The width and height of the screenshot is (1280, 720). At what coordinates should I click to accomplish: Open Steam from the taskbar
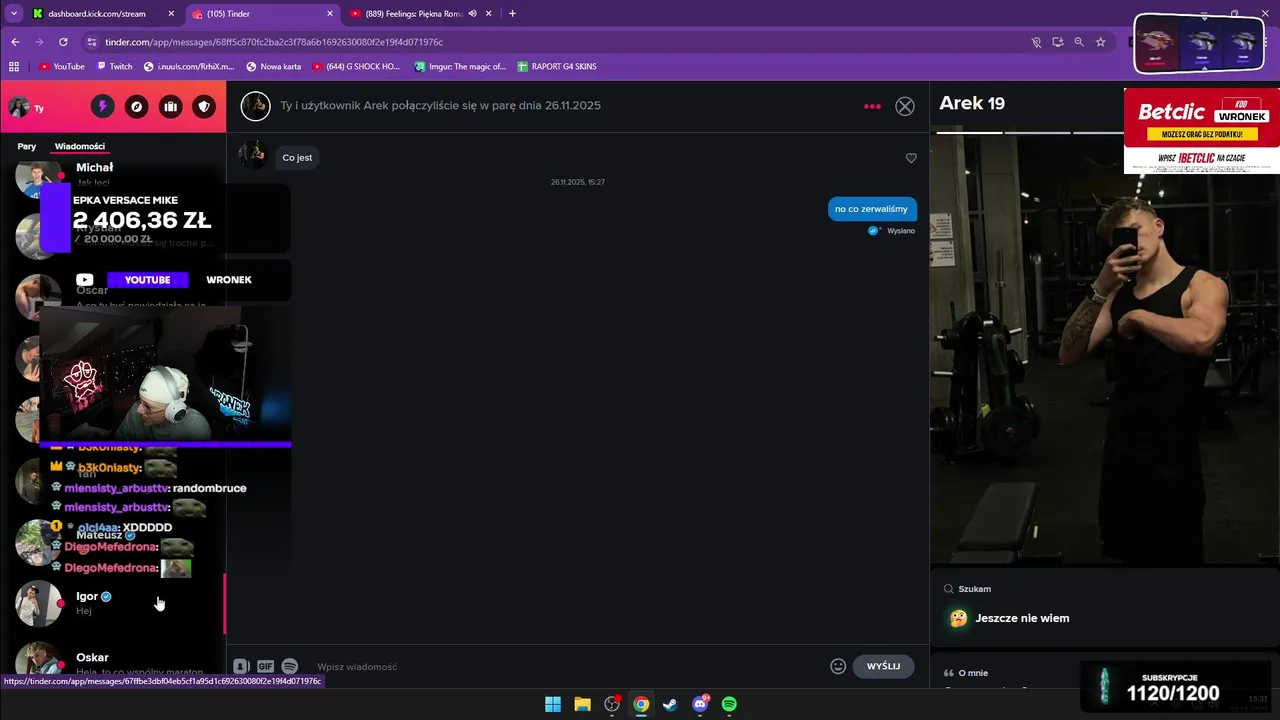coord(670,704)
